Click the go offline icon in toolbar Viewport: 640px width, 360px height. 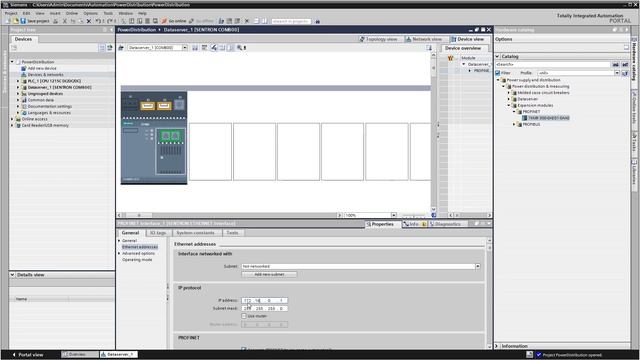tap(191, 21)
